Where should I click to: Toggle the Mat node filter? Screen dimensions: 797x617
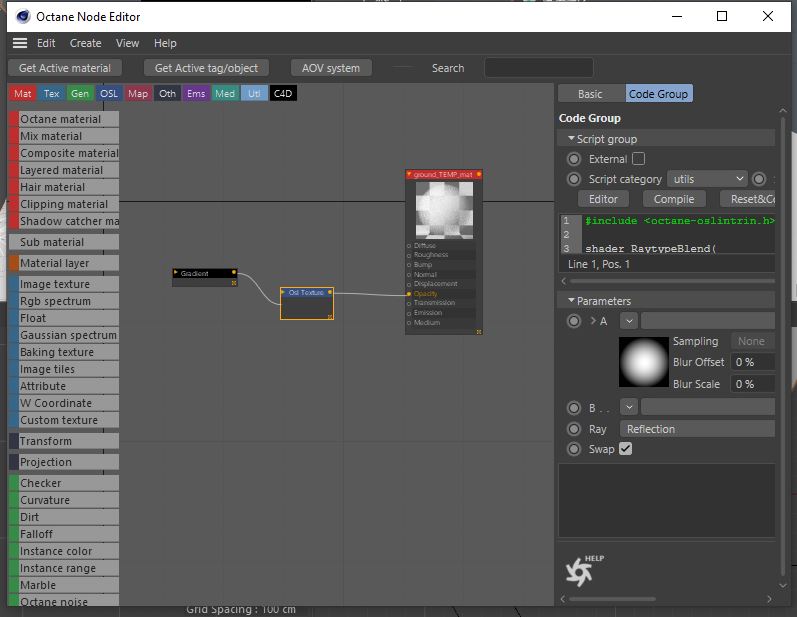[x=22, y=94]
